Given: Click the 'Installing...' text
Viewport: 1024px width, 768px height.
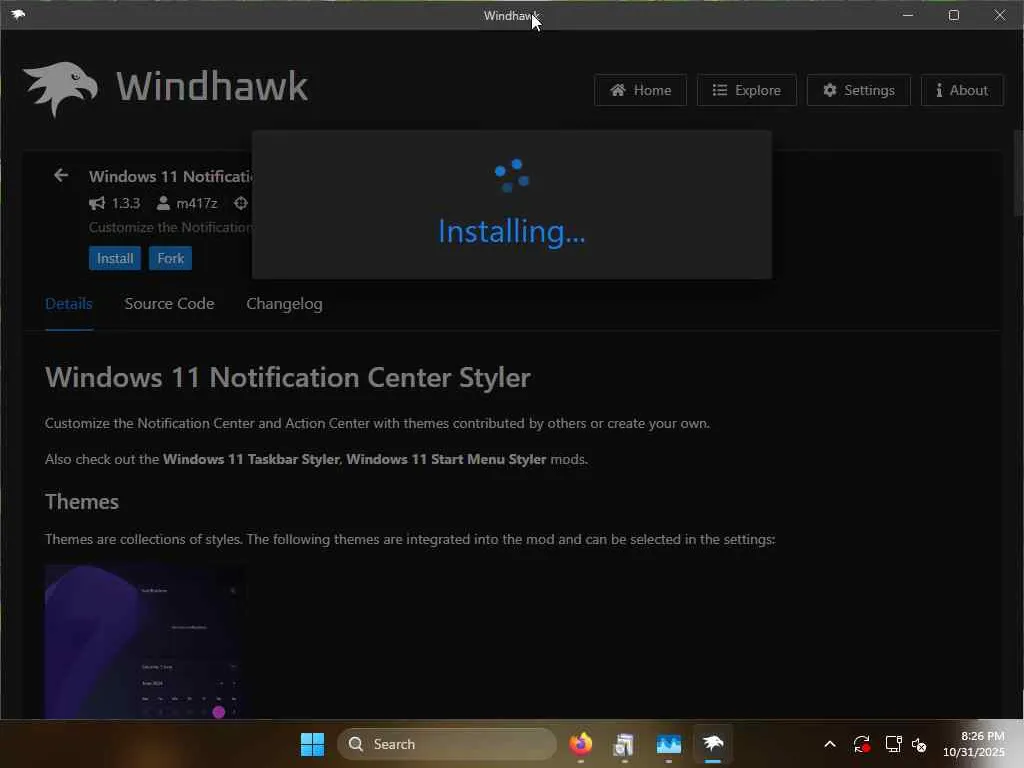Looking at the screenshot, I should [x=511, y=232].
